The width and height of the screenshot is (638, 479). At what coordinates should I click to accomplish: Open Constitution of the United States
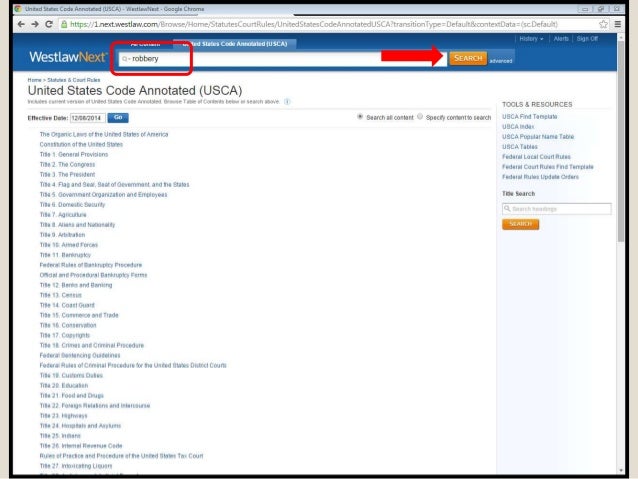pos(81,144)
